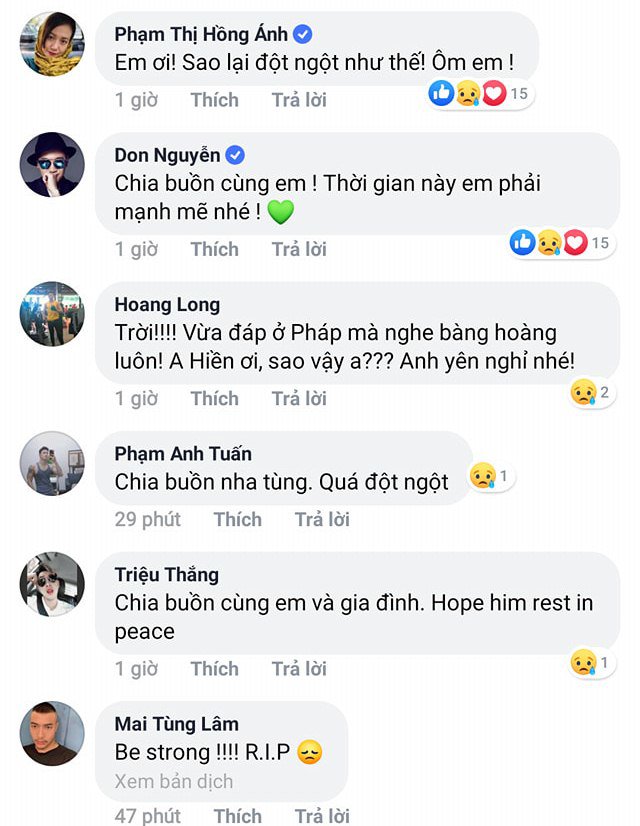The width and height of the screenshot is (640, 826).
Task: Click Thích under Phạm Anh Tuấn's comment
Action: (x=238, y=519)
